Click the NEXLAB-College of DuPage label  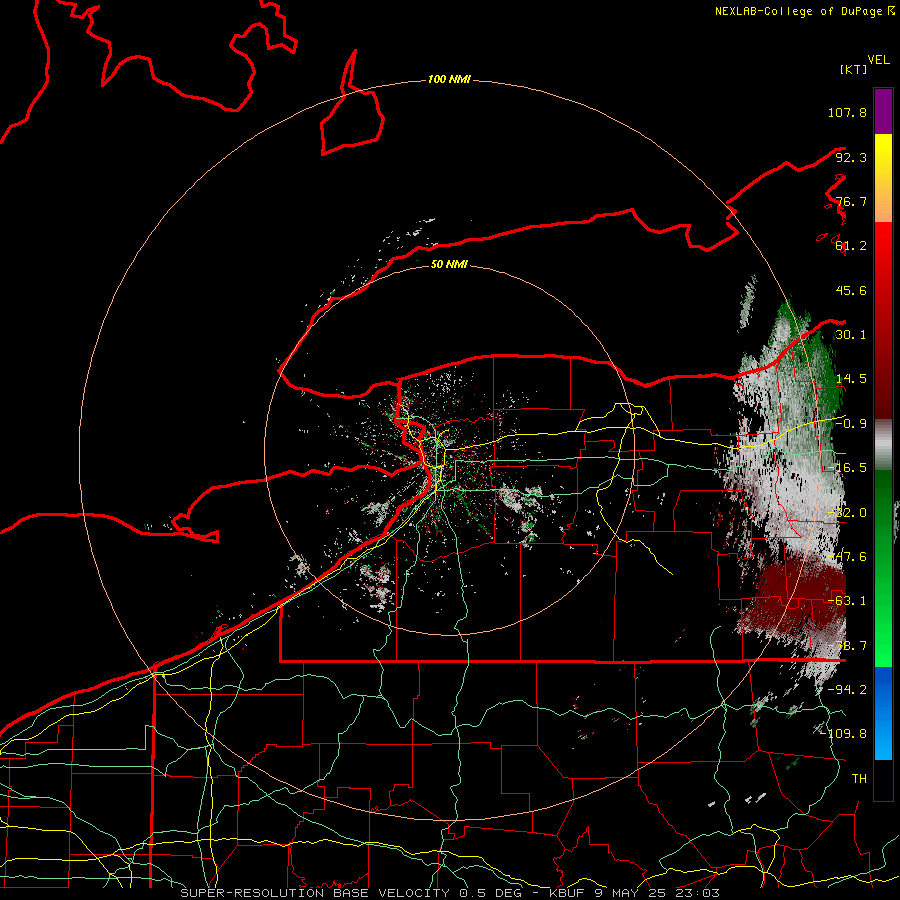804,11
